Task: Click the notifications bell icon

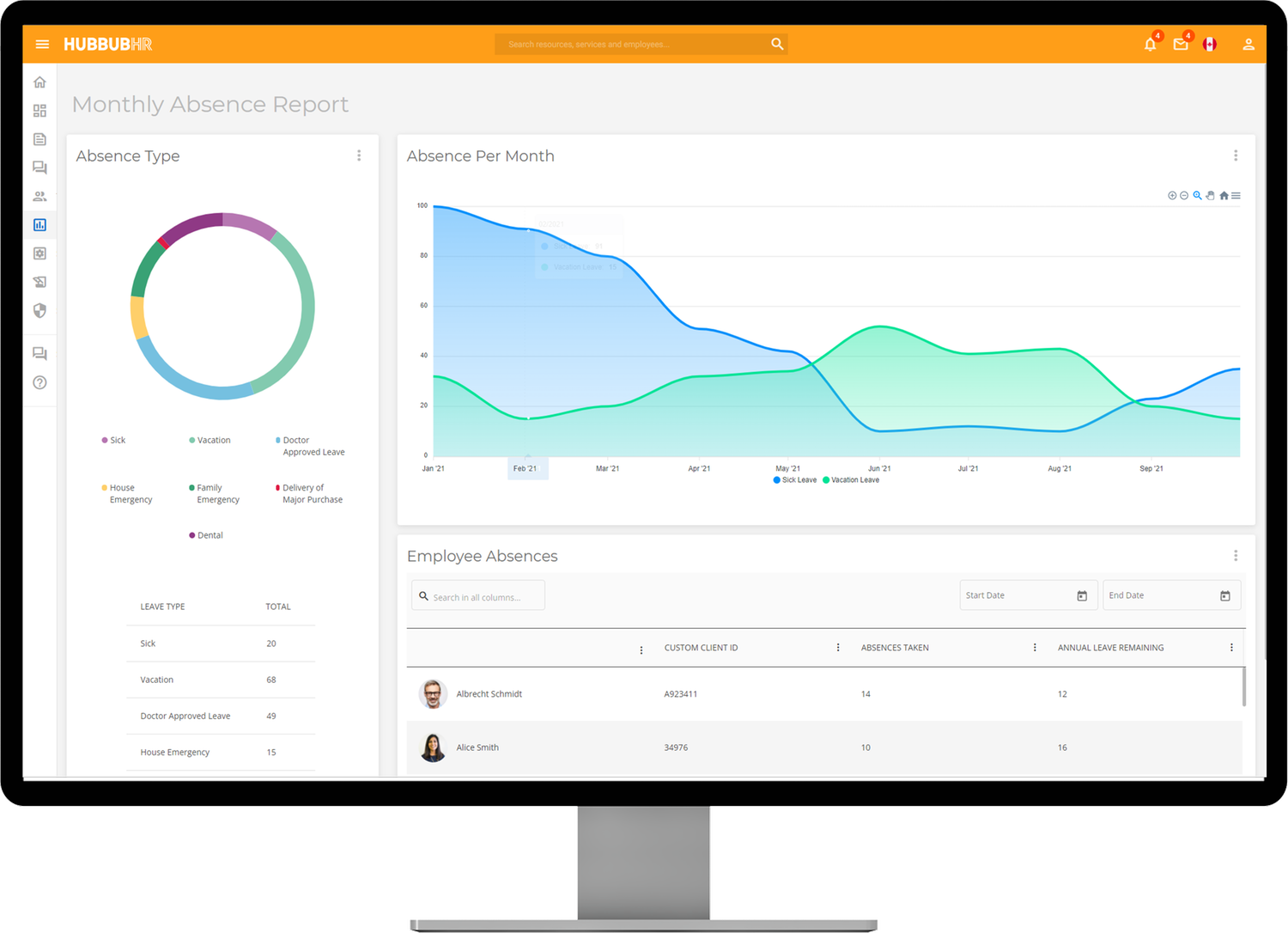Action: (1151, 44)
